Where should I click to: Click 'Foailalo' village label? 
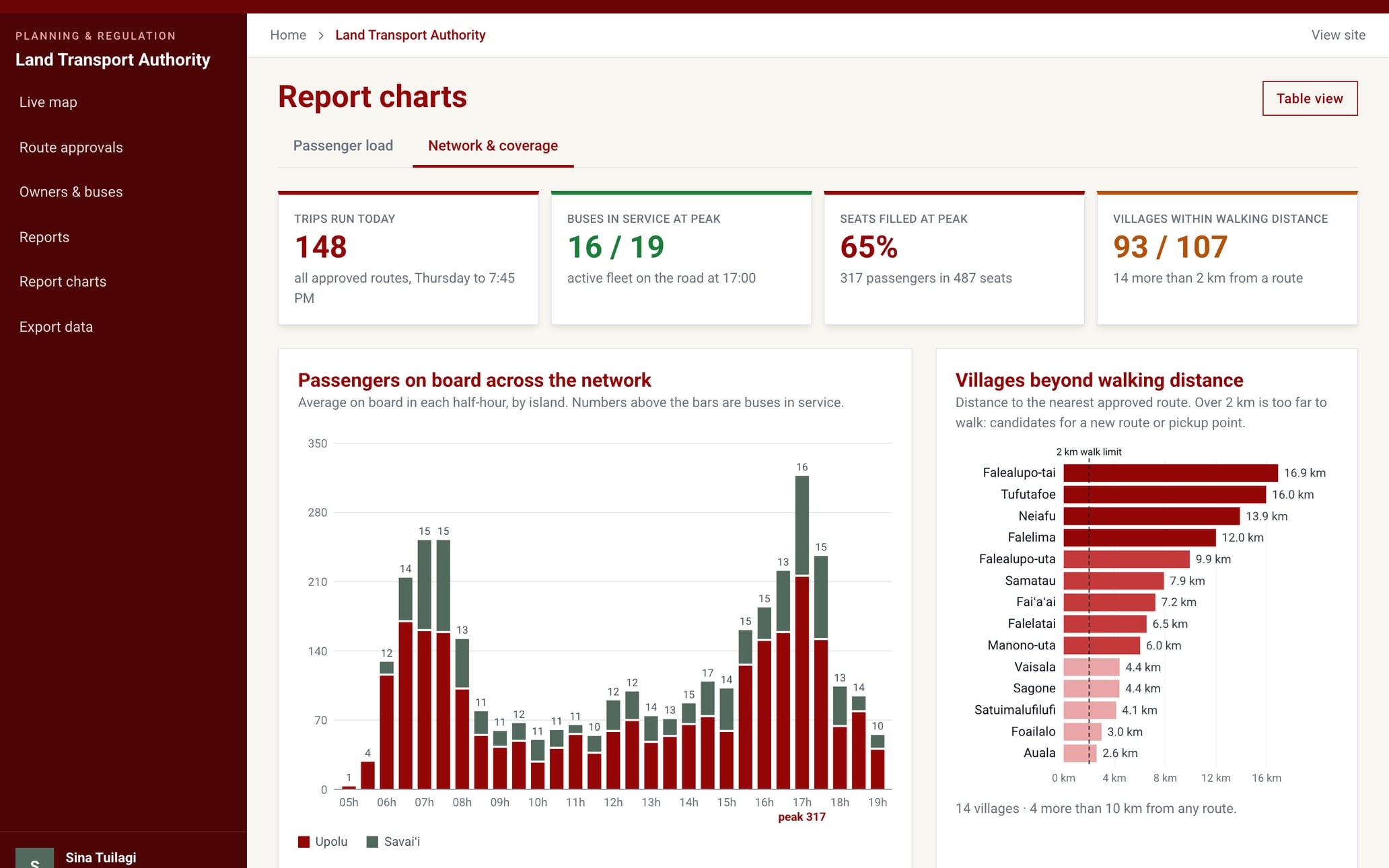1033,731
